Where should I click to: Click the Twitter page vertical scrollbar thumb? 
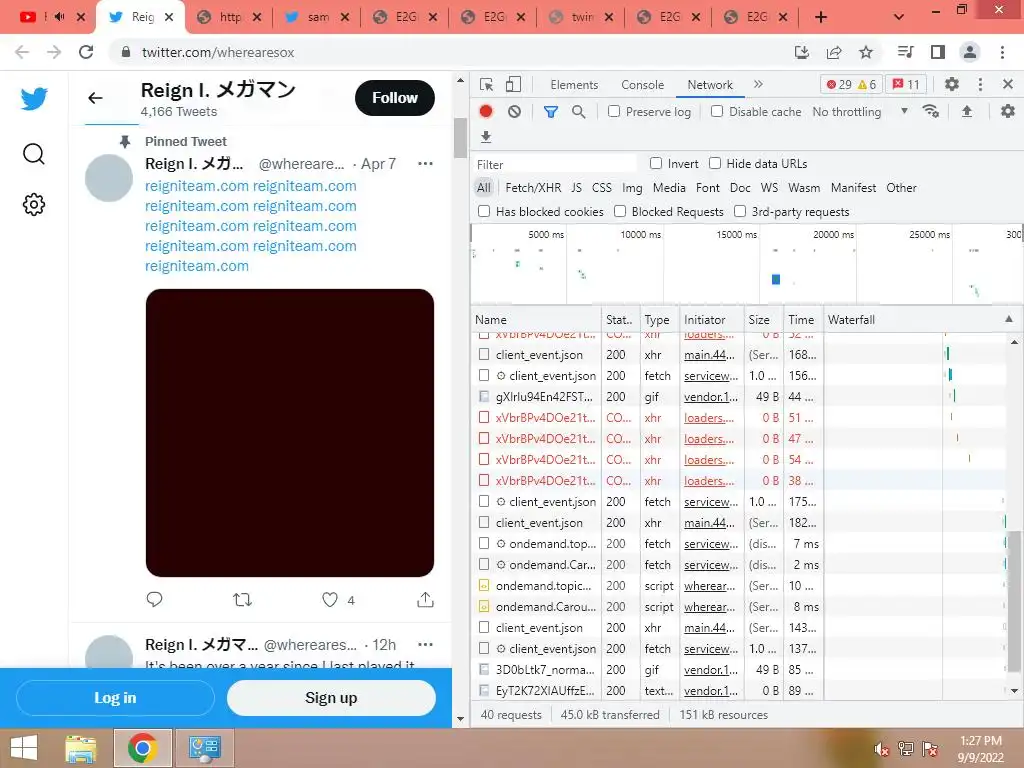point(460,138)
